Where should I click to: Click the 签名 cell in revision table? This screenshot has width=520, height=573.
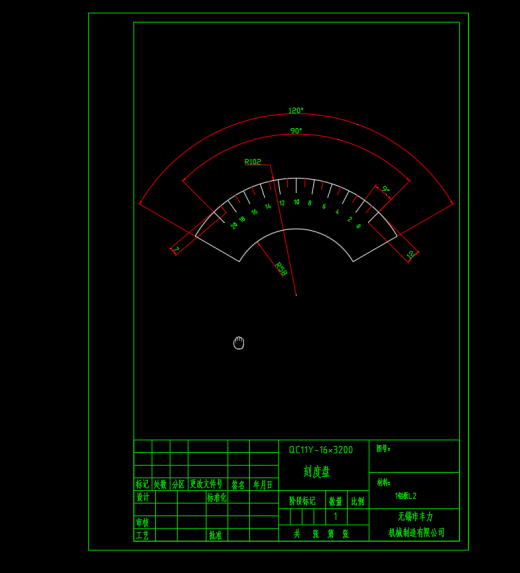pos(238,485)
